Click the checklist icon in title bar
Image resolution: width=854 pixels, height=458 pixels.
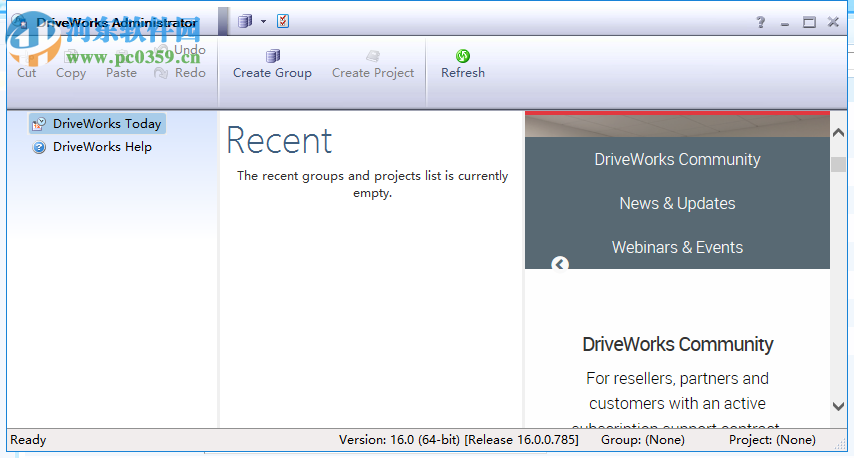click(283, 21)
